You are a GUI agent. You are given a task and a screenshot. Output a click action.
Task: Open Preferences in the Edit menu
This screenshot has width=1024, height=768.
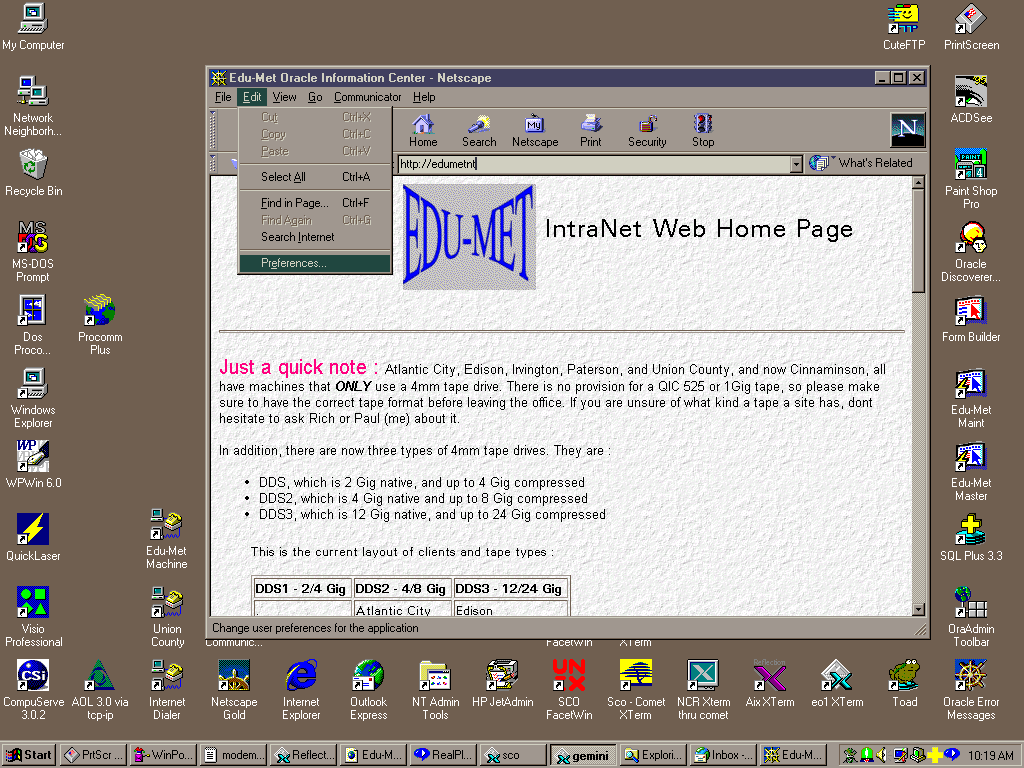[x=315, y=263]
